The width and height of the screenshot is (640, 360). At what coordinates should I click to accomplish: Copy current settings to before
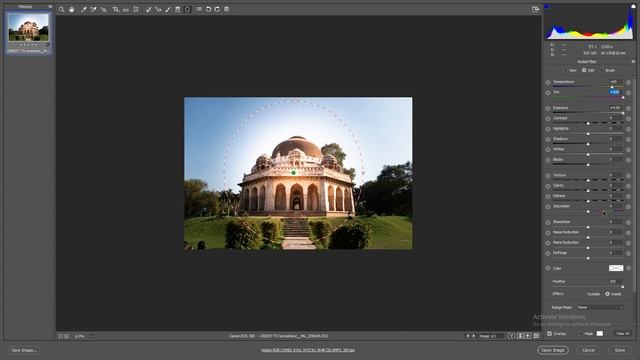click(x=528, y=336)
